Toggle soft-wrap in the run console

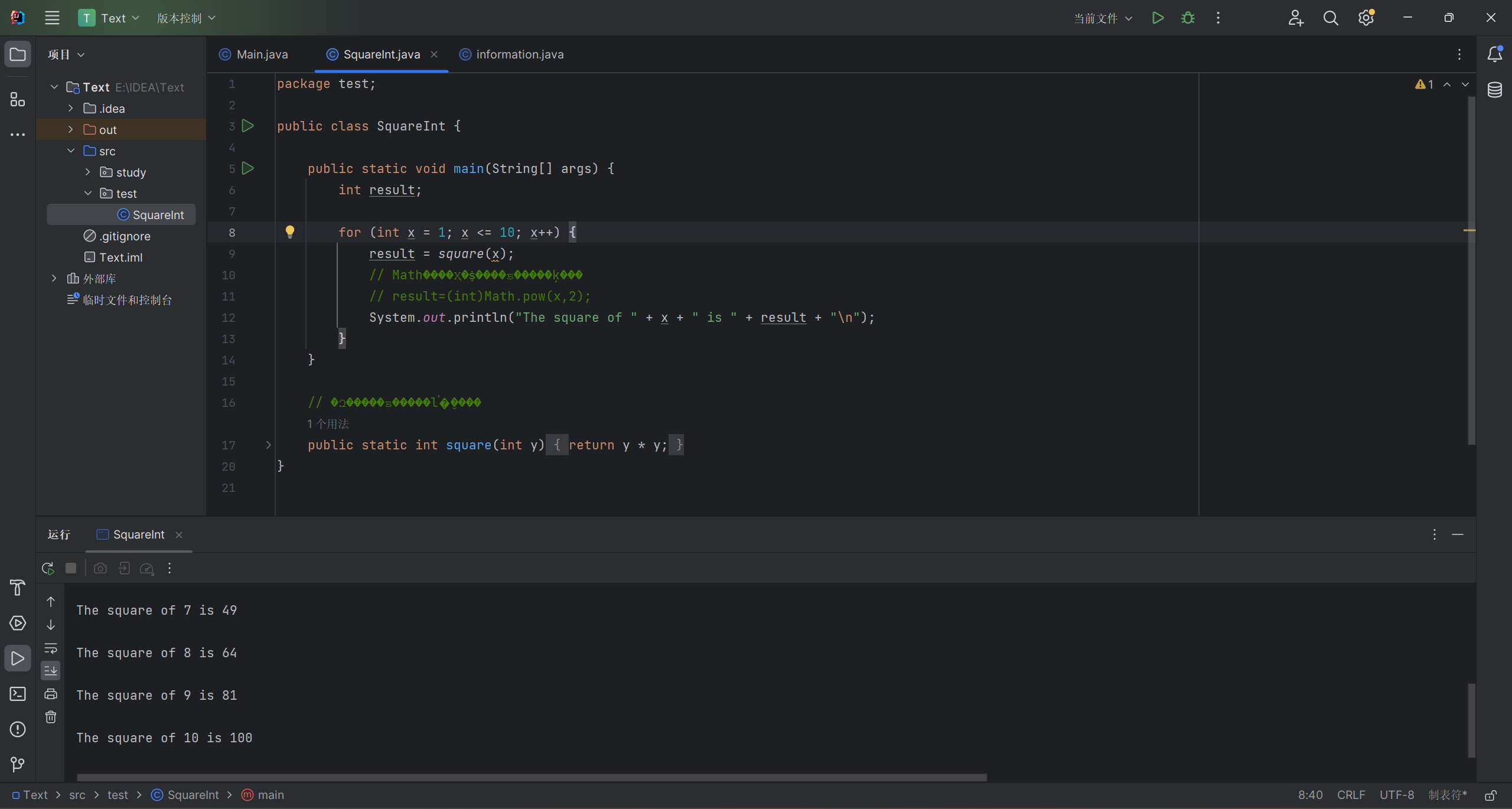(x=51, y=648)
